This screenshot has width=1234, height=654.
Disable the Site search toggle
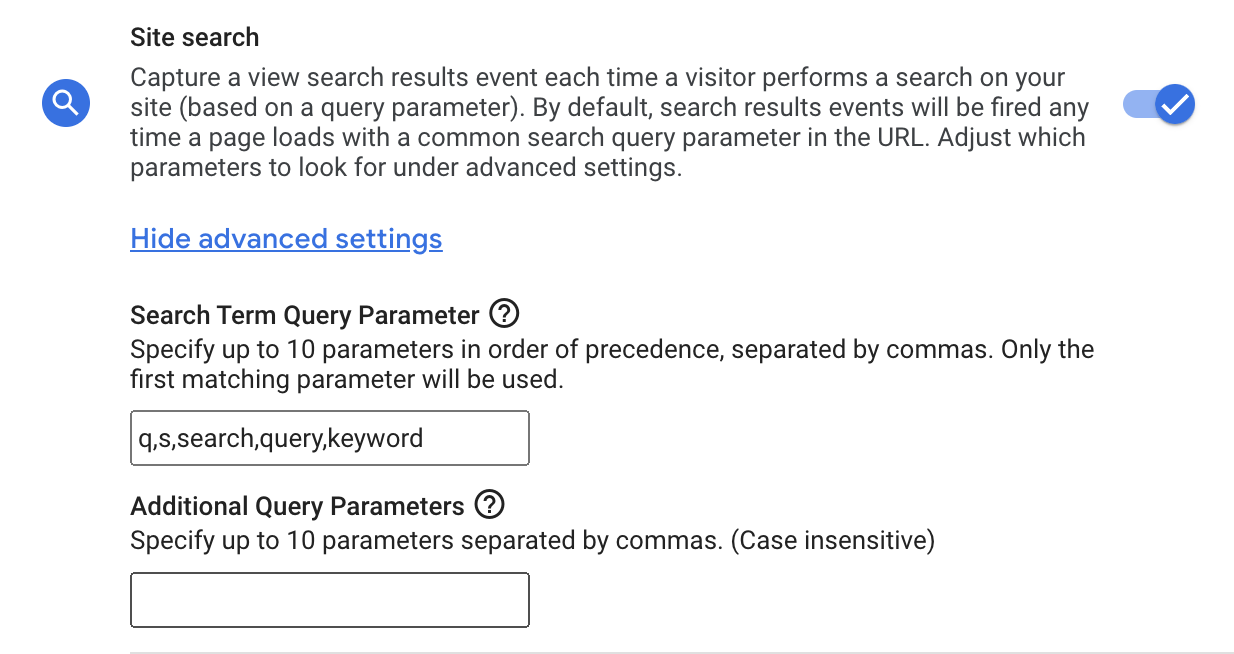click(x=1159, y=104)
